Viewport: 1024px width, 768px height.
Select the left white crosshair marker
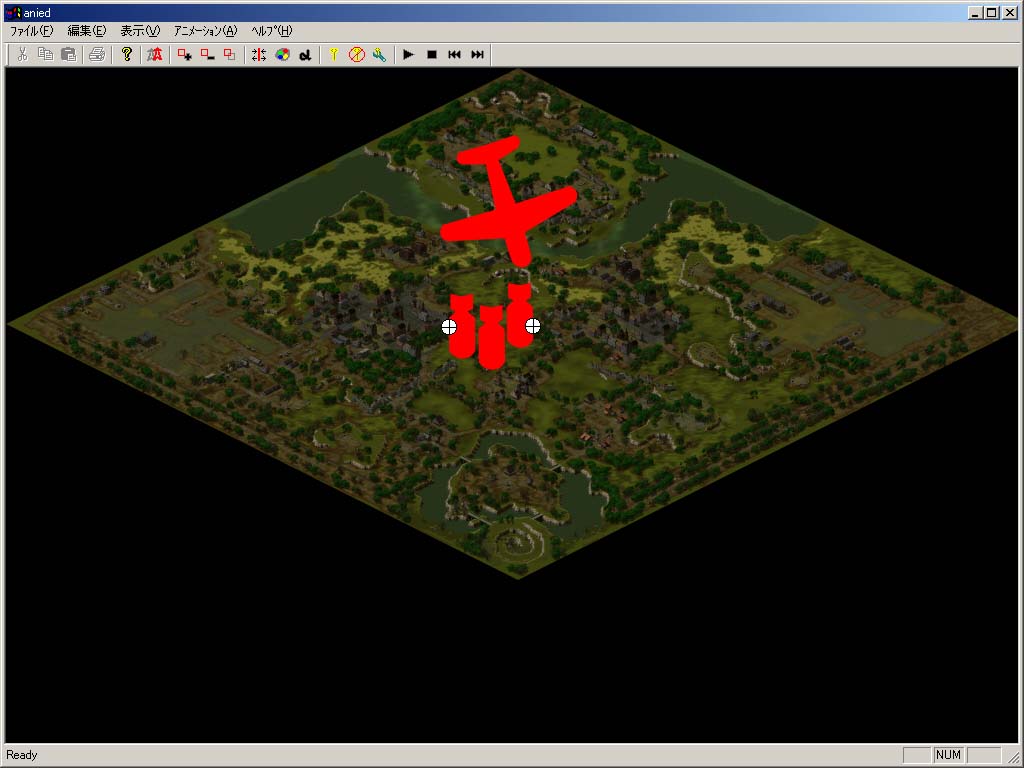pyautogui.click(x=449, y=327)
